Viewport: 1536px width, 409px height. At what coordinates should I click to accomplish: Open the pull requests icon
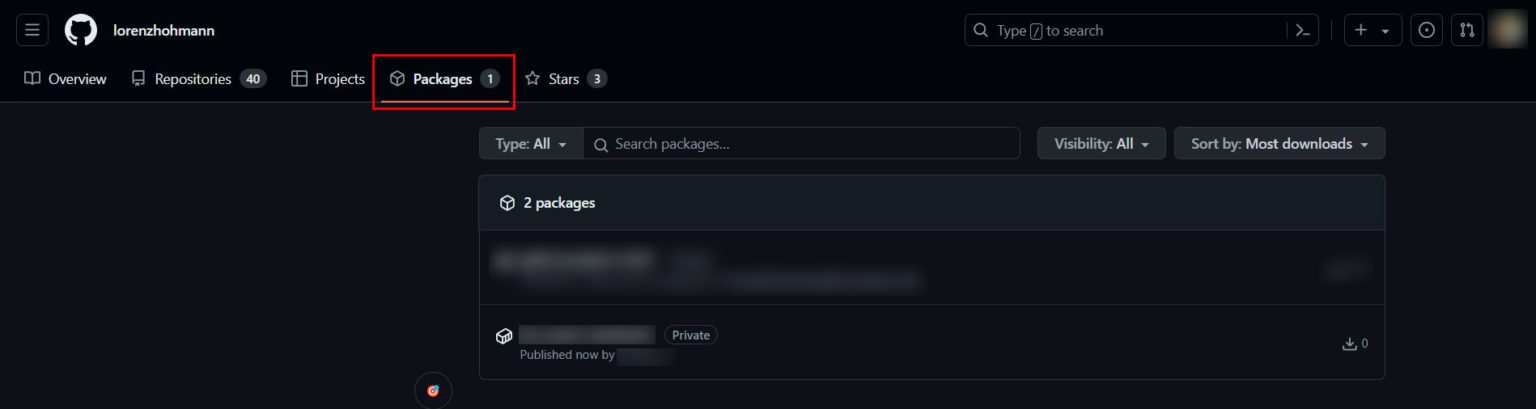[x=1467, y=31]
